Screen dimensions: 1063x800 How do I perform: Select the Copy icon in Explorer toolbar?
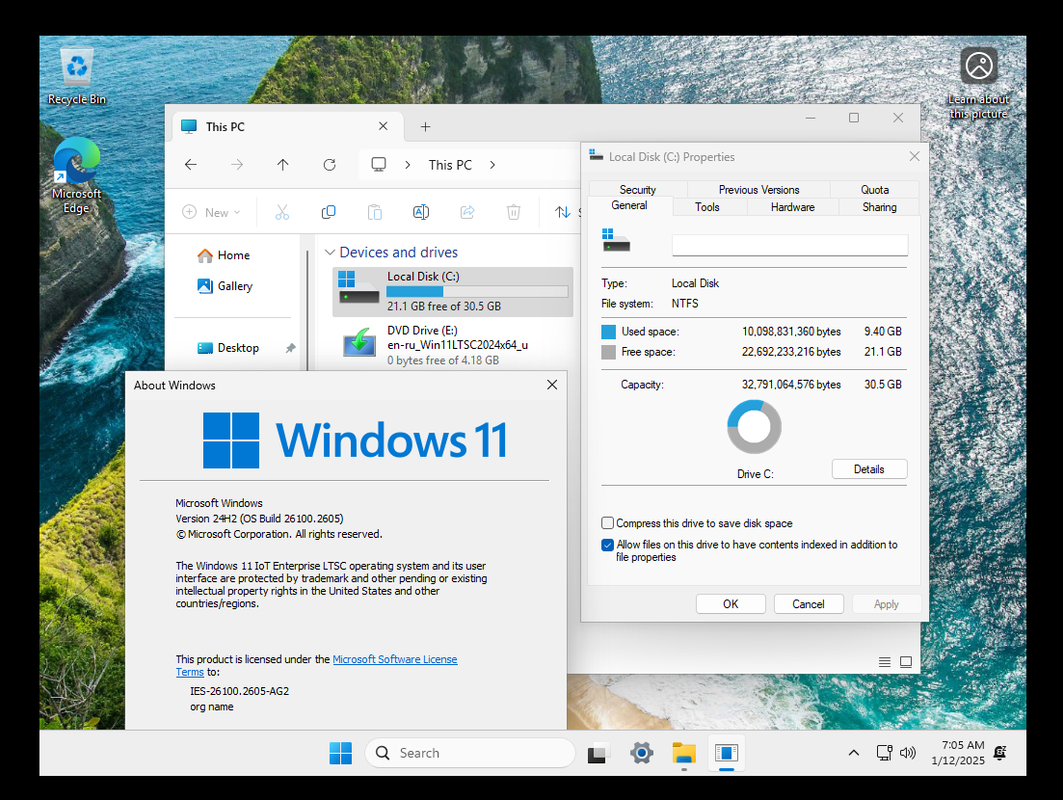tap(328, 212)
